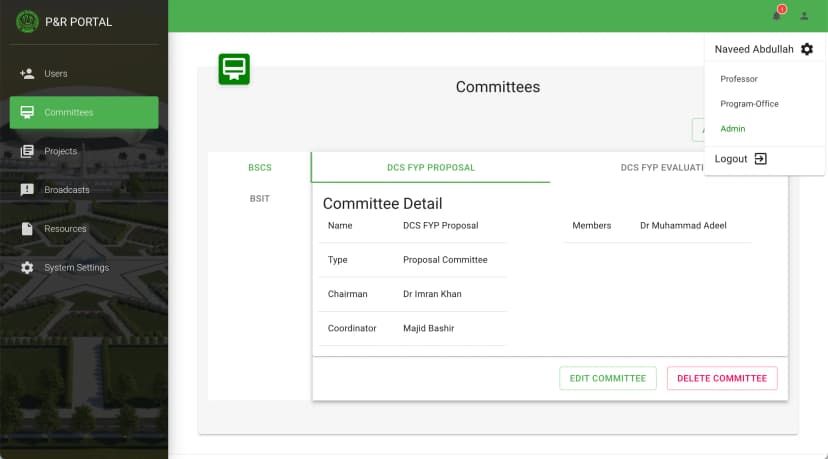
Task: Open the user profile icon in header
Action: point(804,16)
